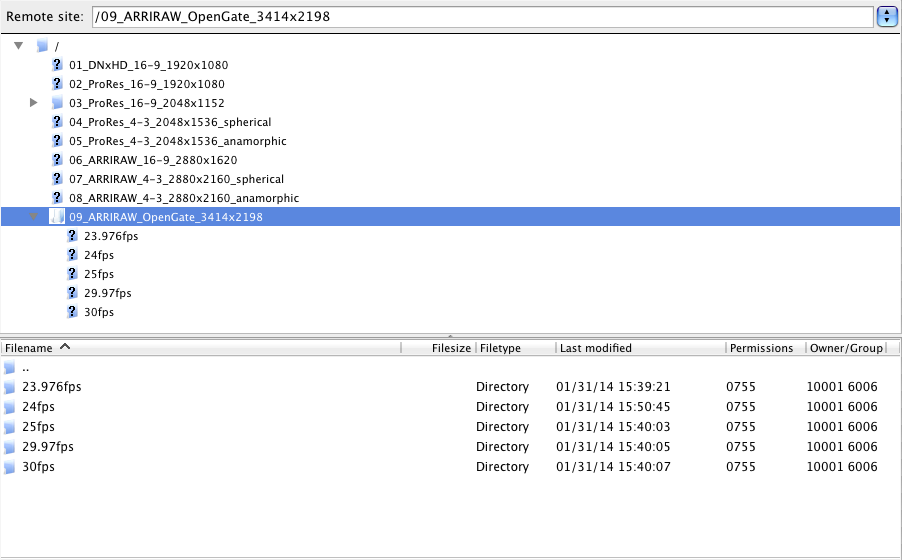Sort by the Filename column header
This screenshot has width=902, height=560.
tap(201, 348)
